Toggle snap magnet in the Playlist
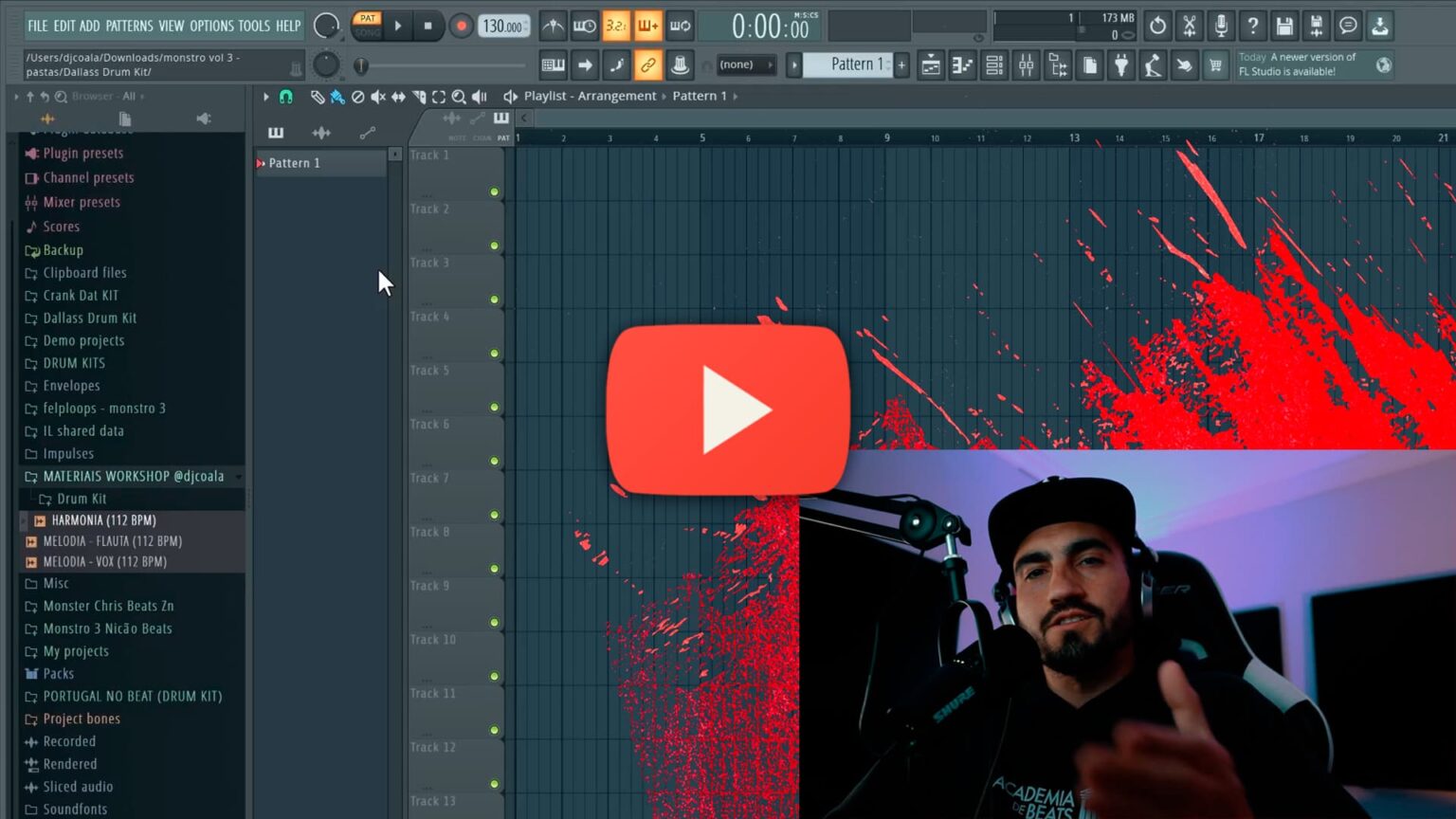 [x=286, y=96]
